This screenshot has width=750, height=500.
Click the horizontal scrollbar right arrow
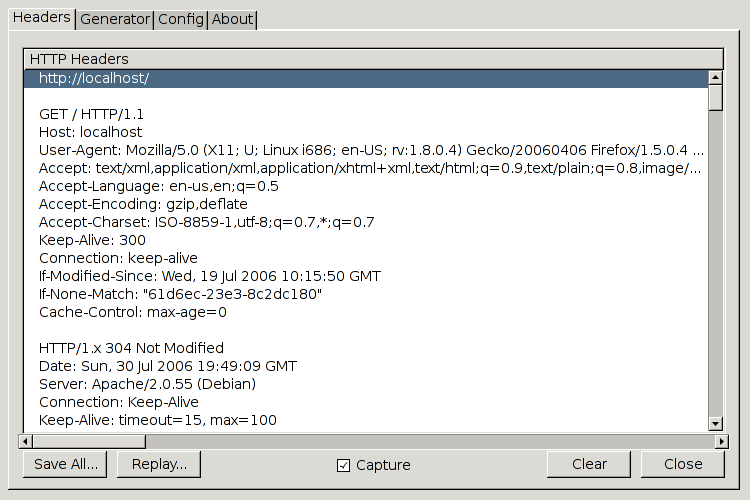(720, 441)
